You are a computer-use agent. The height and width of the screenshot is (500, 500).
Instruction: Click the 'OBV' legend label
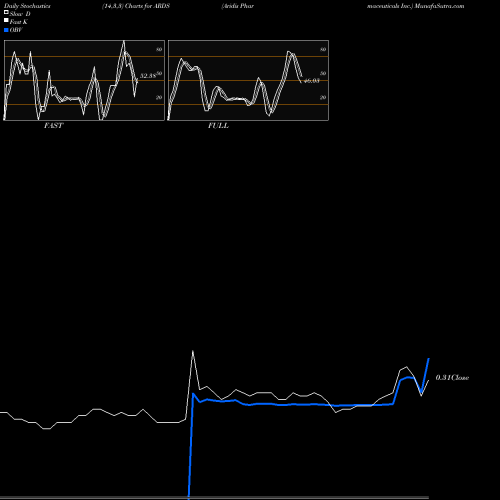click(x=16, y=30)
